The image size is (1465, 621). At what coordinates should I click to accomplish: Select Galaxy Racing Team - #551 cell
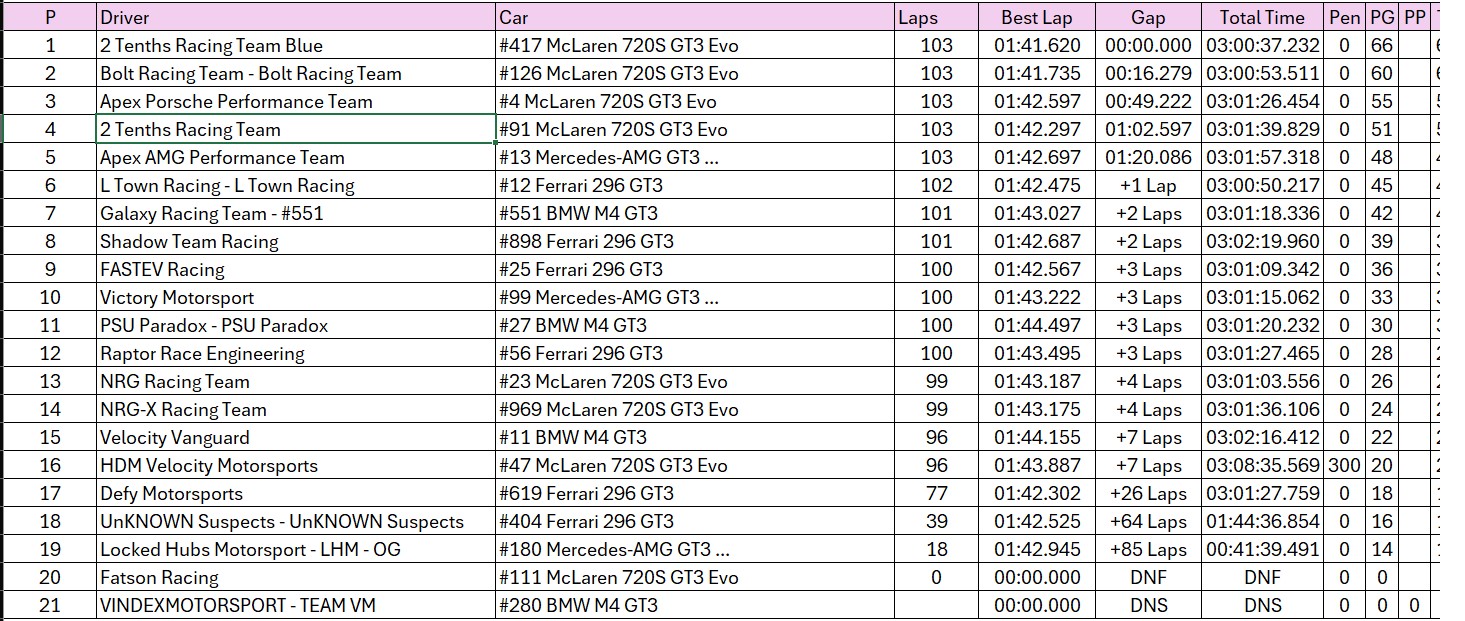point(296,213)
